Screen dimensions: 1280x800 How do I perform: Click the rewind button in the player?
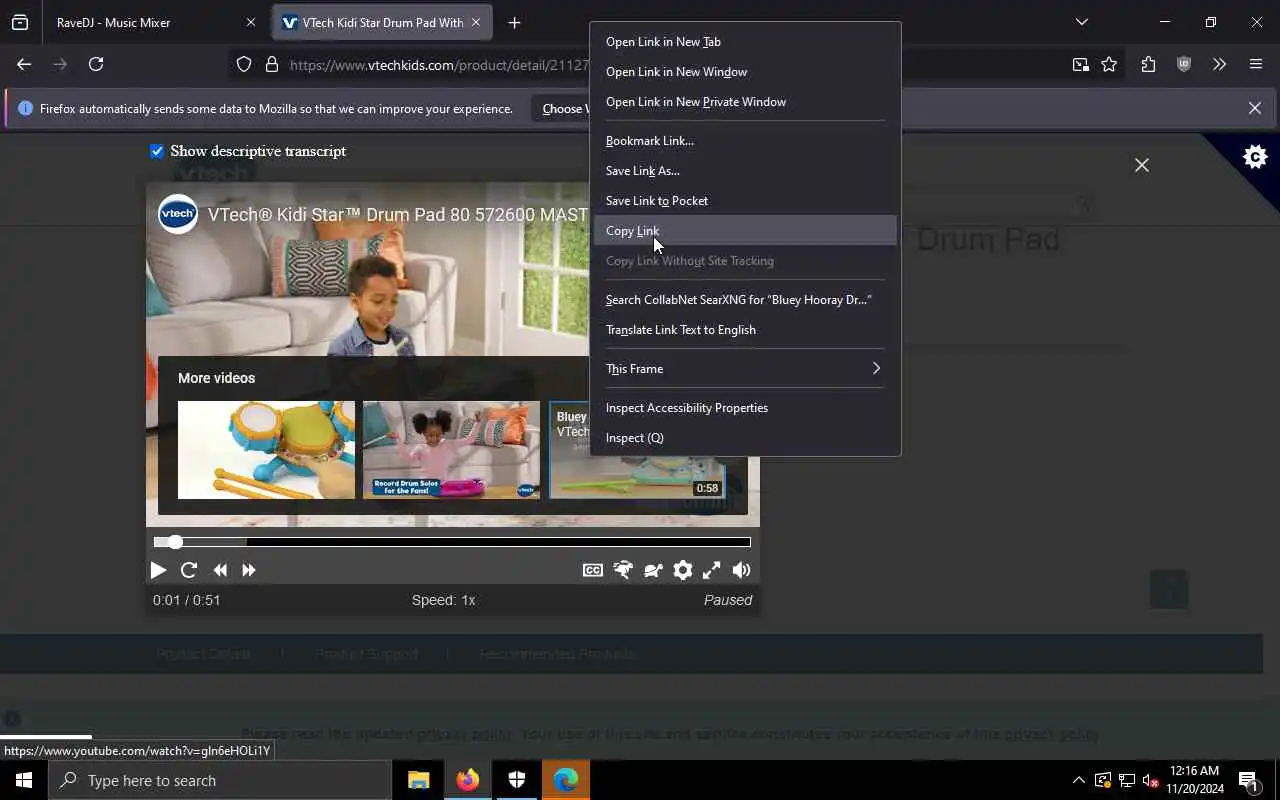220,570
